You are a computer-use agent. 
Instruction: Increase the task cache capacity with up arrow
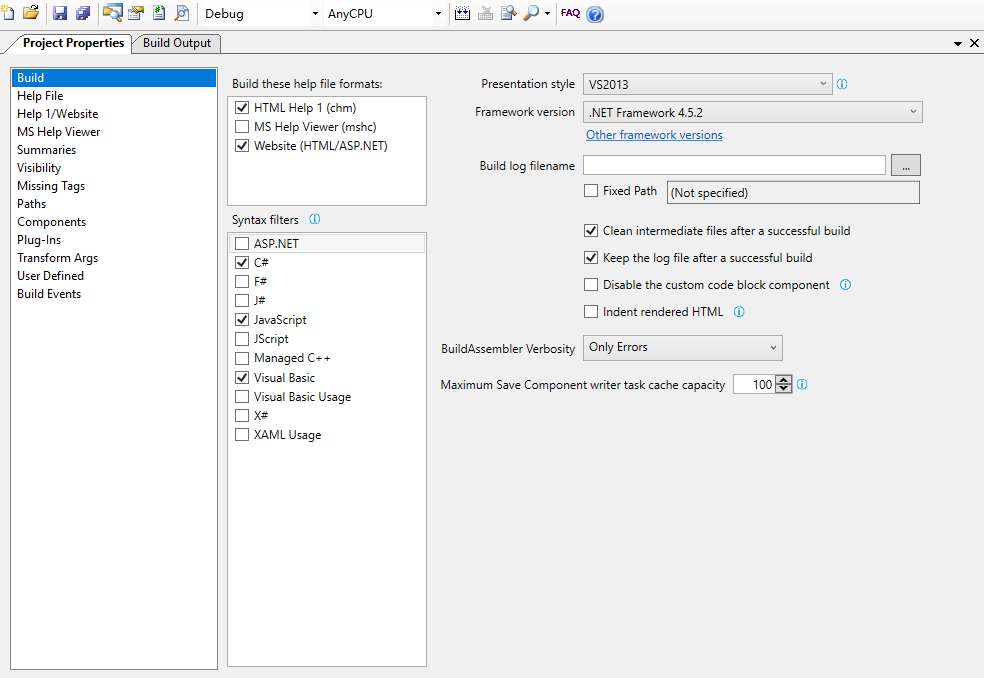click(x=783, y=379)
